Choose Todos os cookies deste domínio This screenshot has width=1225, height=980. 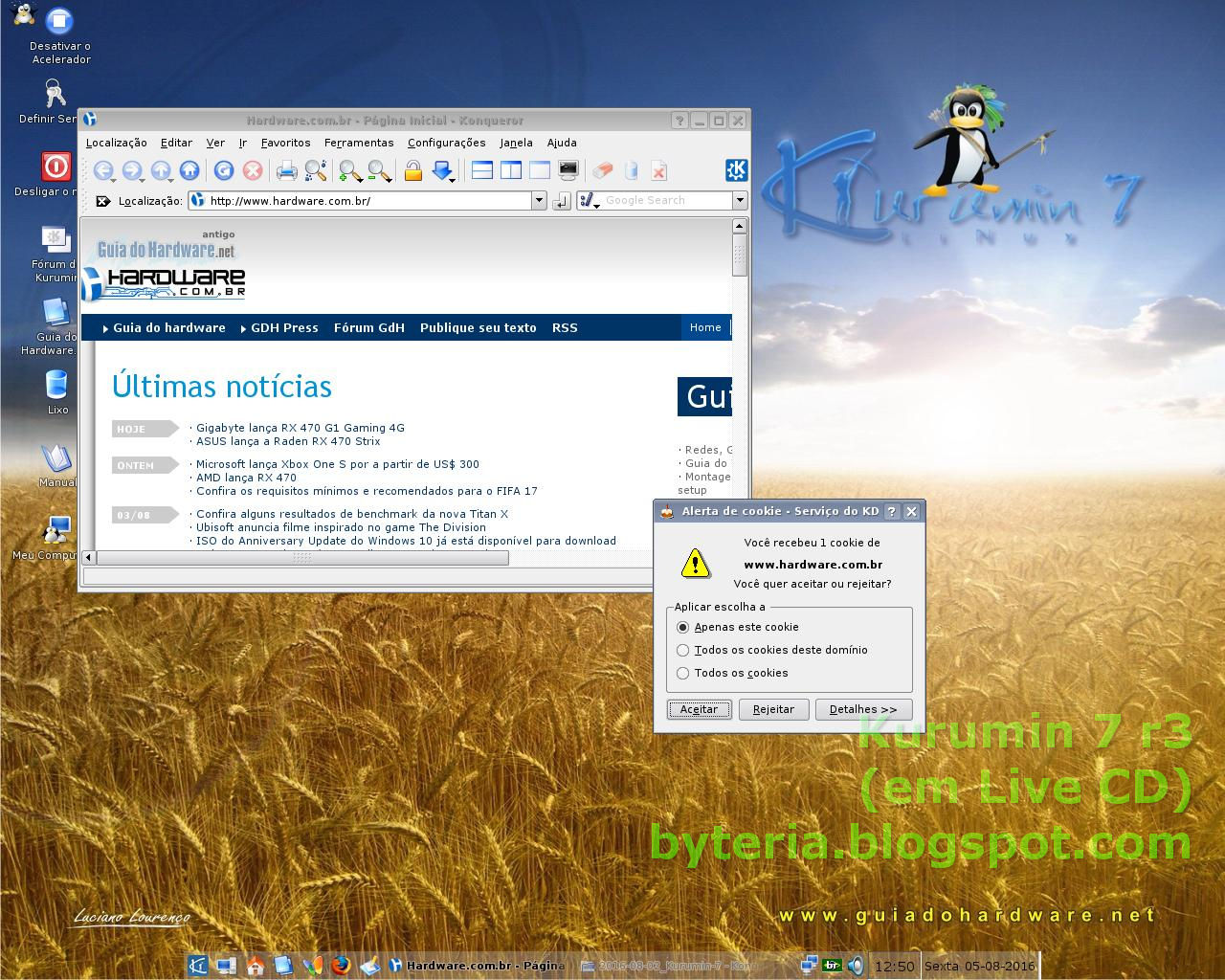[x=682, y=650]
